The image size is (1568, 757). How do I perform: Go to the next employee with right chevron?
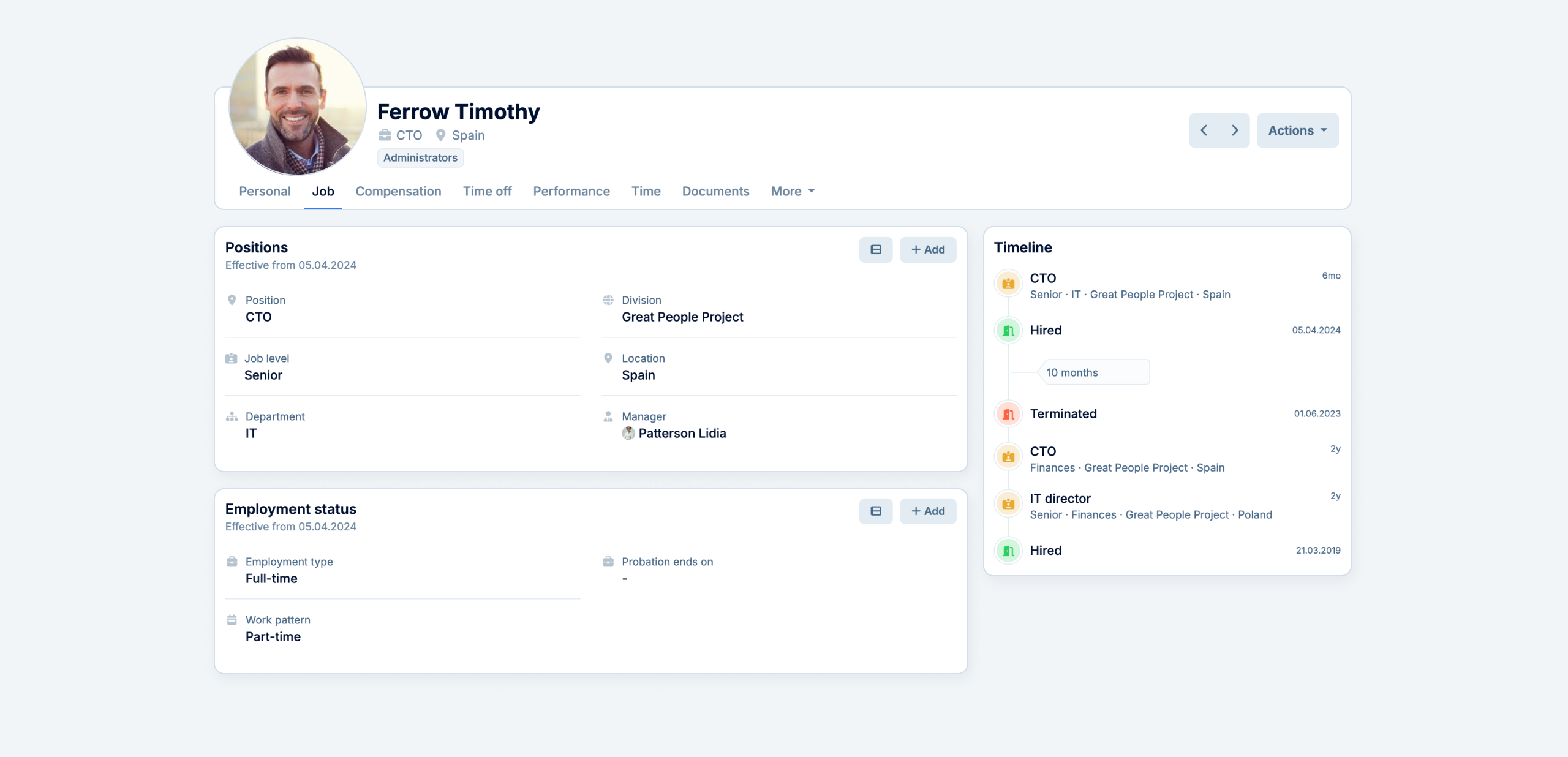1235,130
